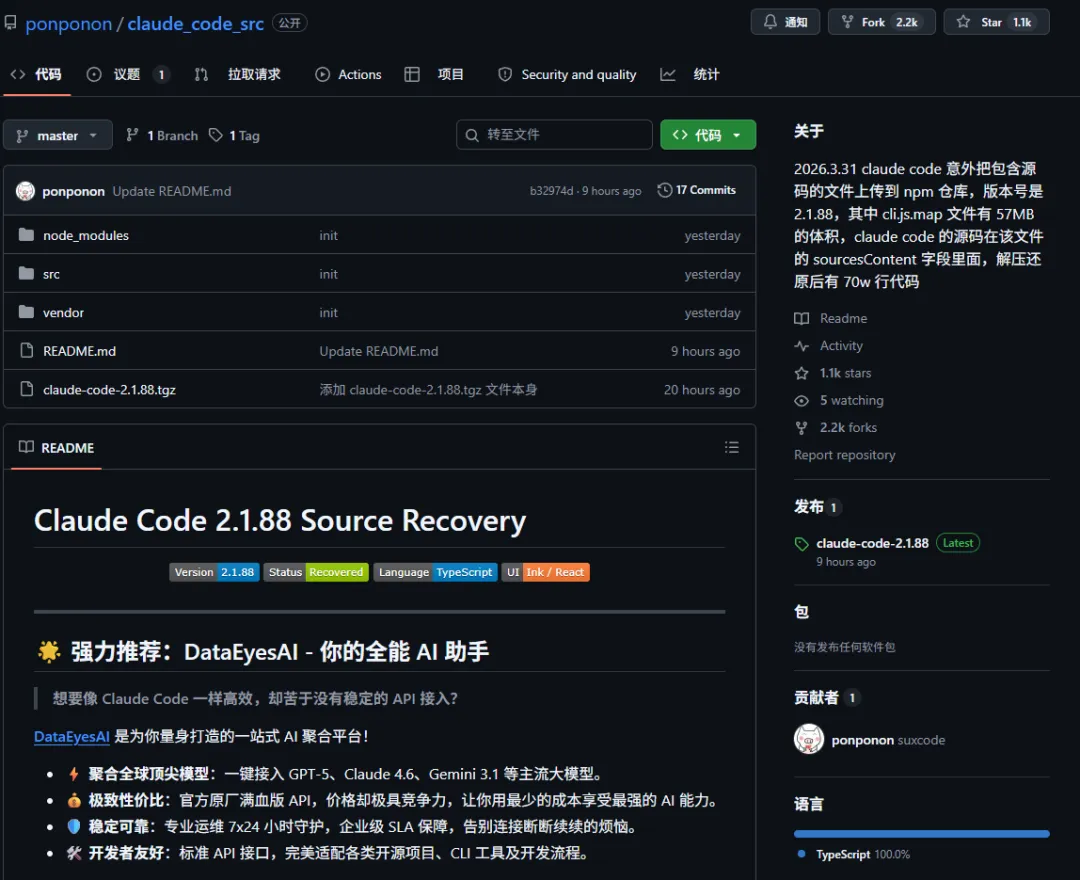Click the Status Recovered badge
This screenshot has width=1080, height=880.
[315, 572]
